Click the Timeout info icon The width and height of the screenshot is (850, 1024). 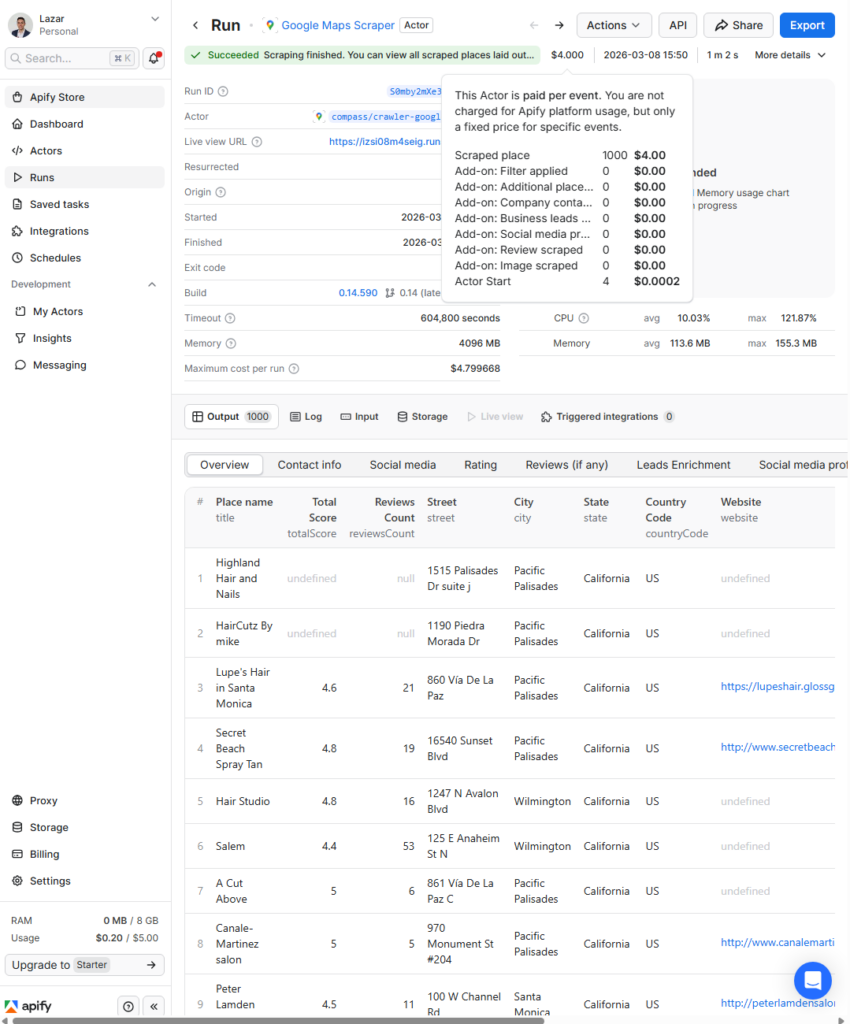click(230, 319)
